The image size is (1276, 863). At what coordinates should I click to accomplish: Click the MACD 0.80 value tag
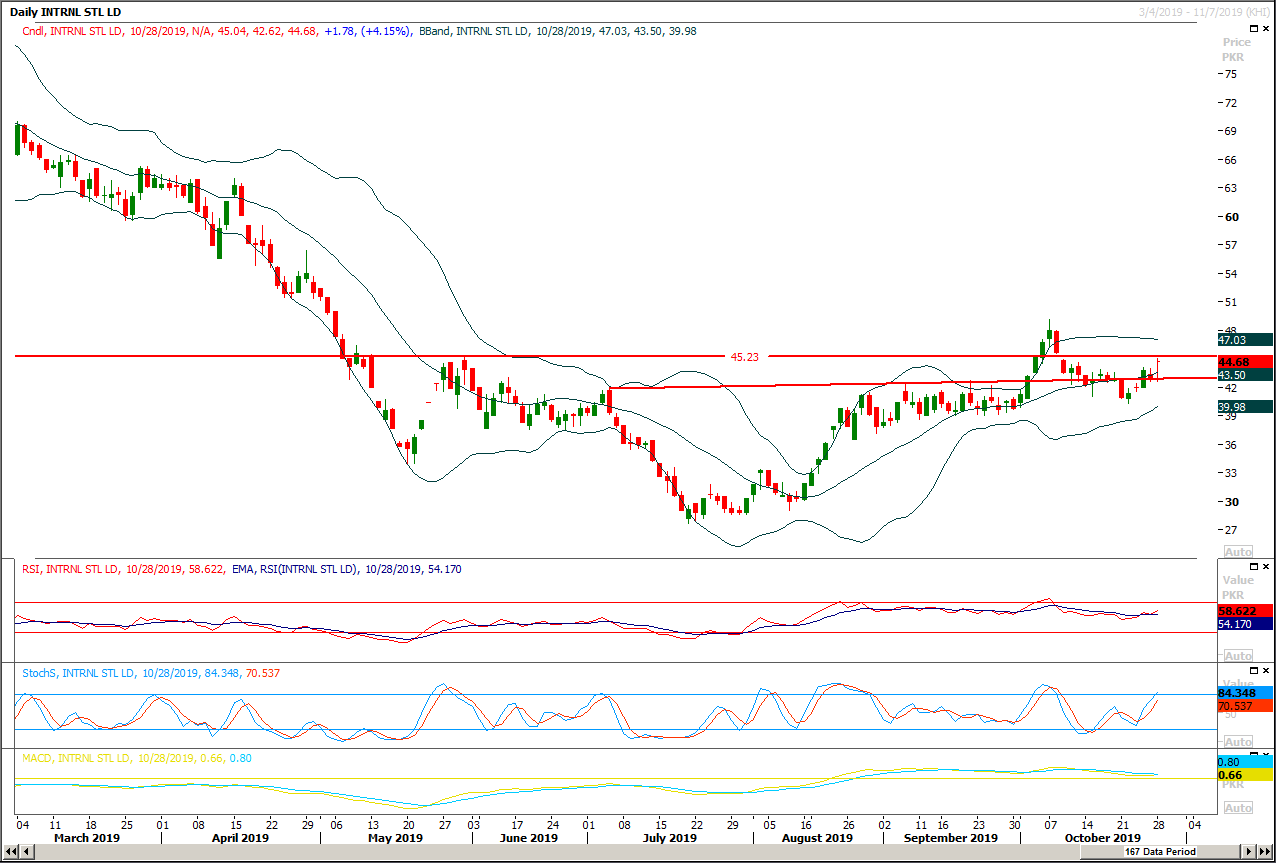pyautogui.click(x=1245, y=762)
